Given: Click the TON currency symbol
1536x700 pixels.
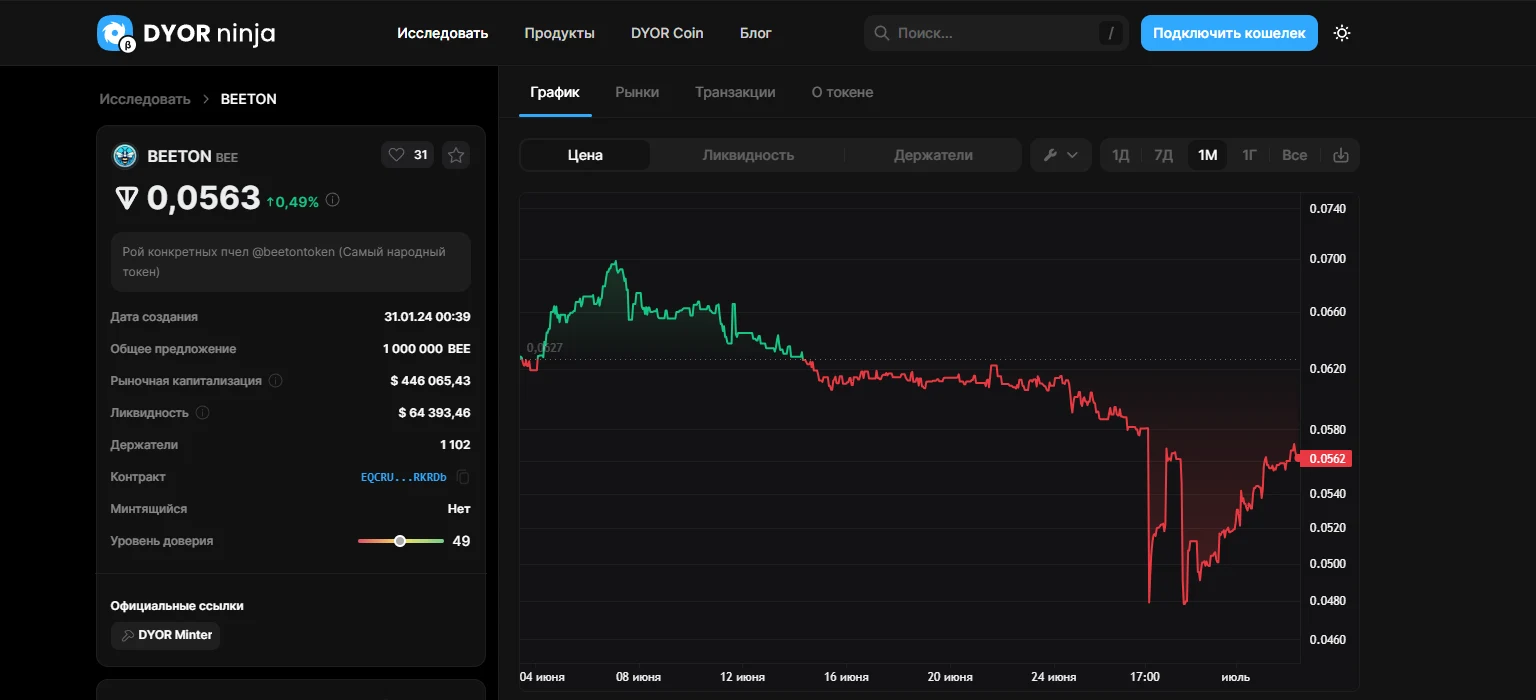Looking at the screenshot, I should pyautogui.click(x=126, y=199).
